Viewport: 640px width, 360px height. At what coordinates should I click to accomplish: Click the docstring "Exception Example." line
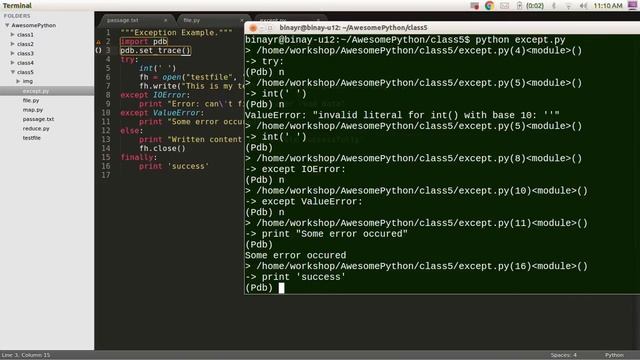click(x=176, y=33)
